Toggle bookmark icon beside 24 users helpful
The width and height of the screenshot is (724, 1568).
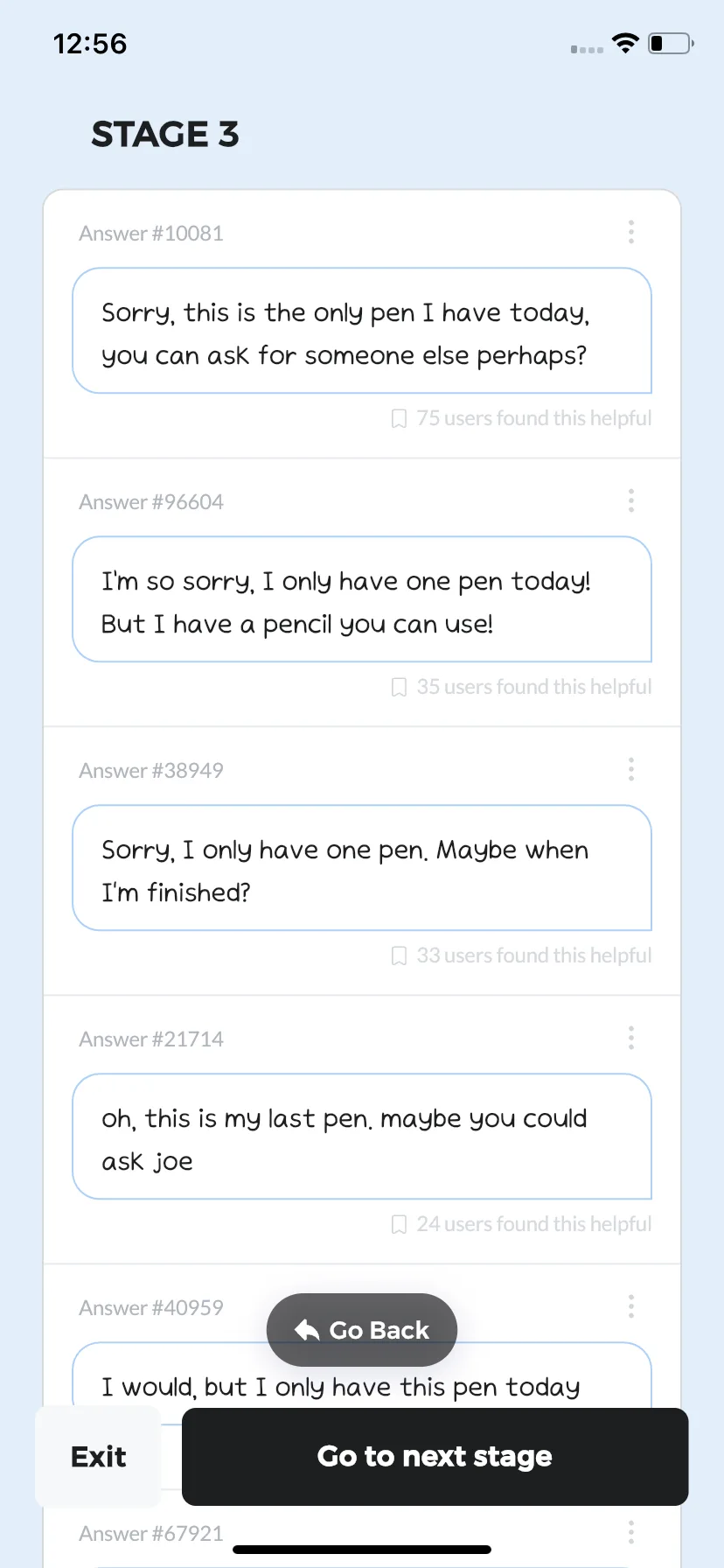[399, 1224]
